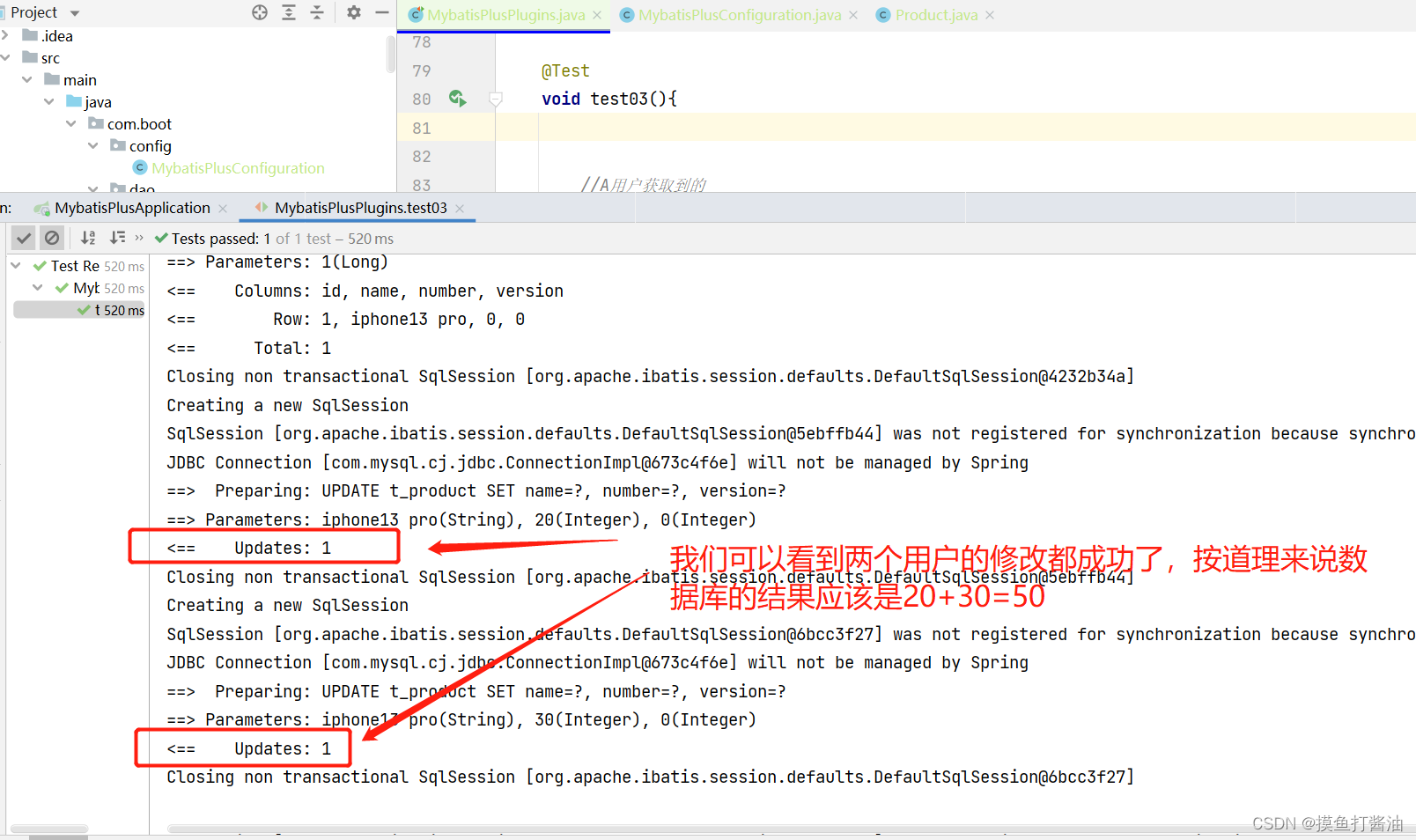Select the com.boot package

coord(130,124)
